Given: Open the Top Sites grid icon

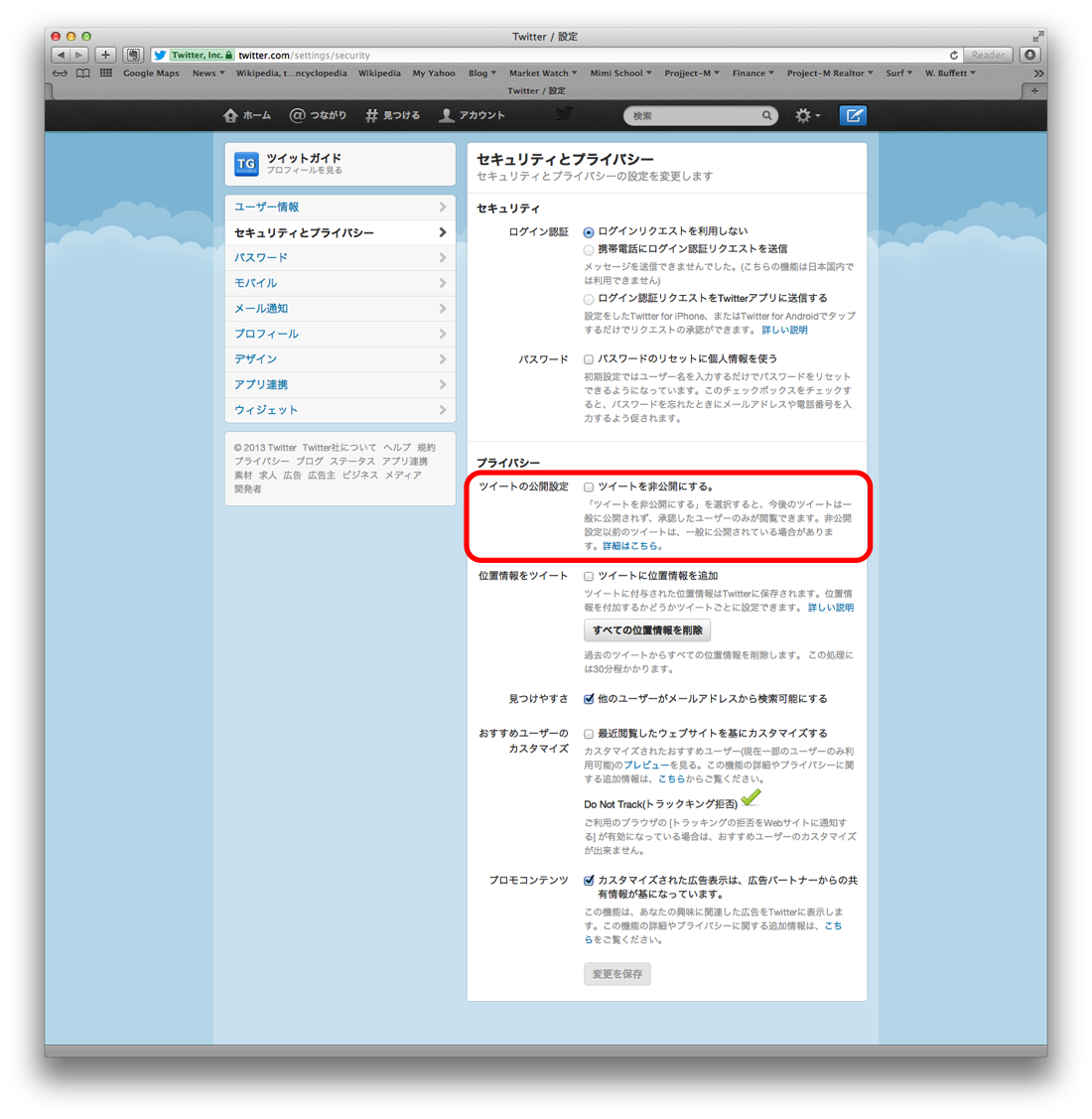Looking at the screenshot, I should (x=105, y=72).
